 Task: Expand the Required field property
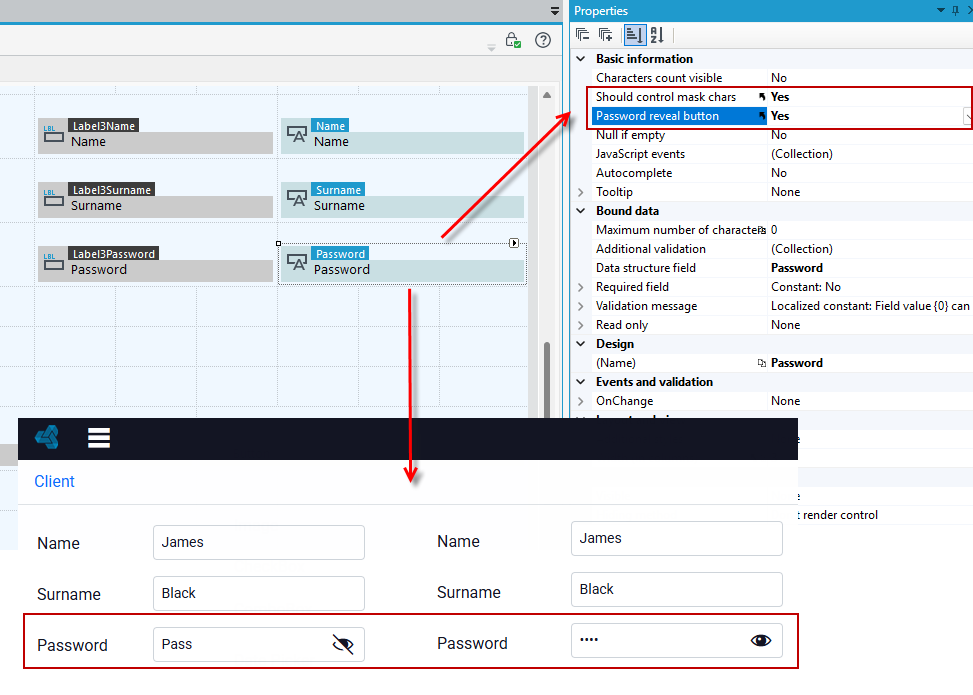click(581, 287)
